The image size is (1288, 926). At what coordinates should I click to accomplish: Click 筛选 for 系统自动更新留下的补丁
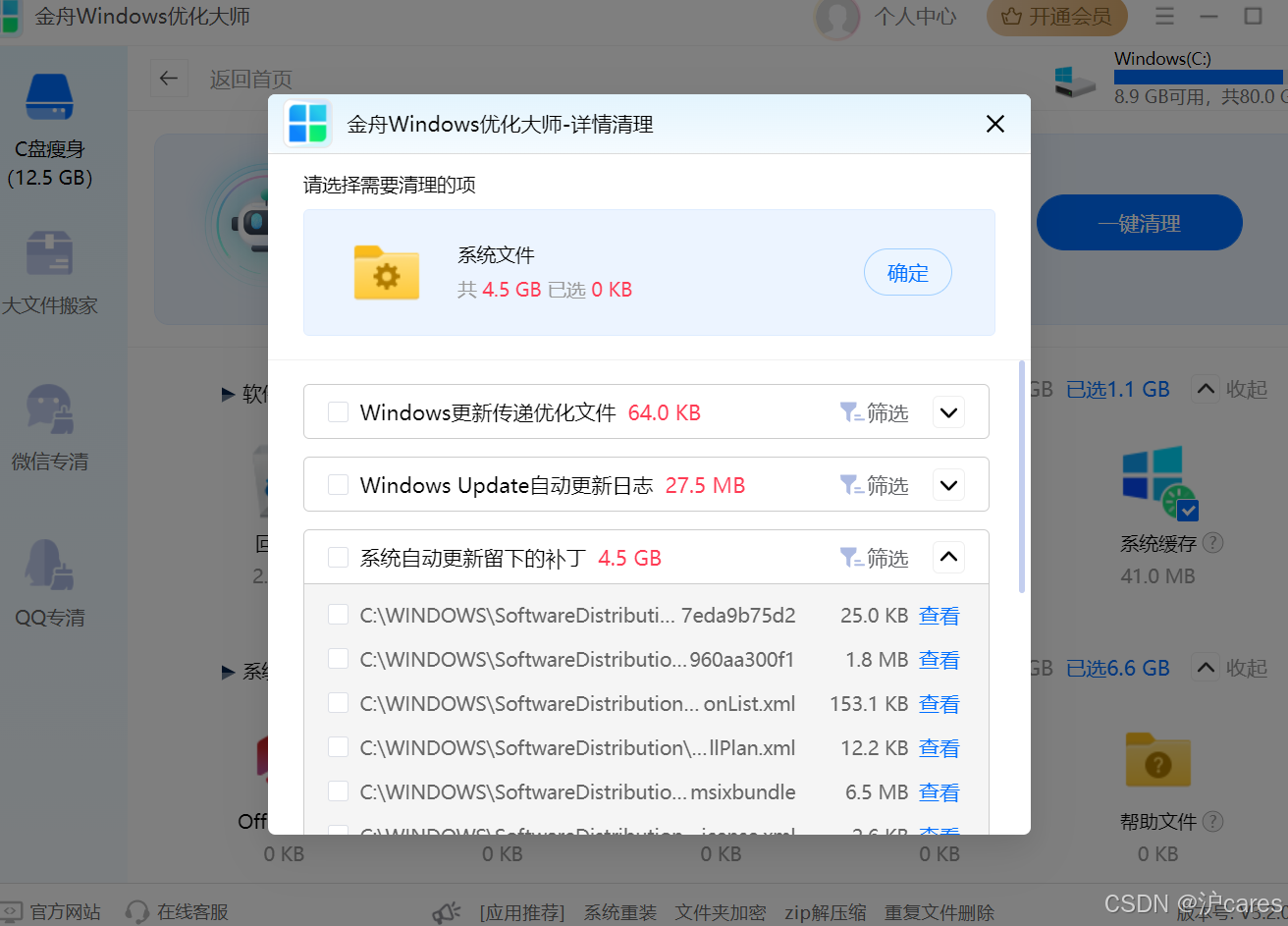pos(875,558)
